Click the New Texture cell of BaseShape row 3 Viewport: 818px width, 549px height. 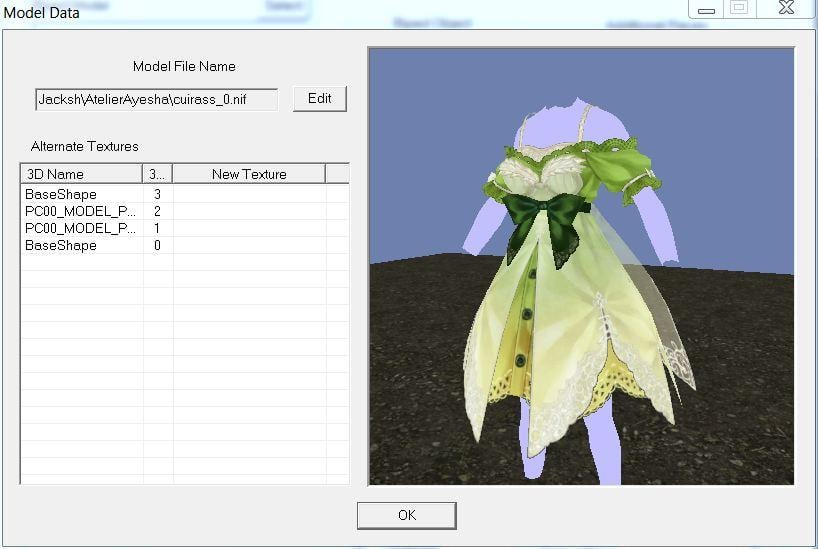click(249, 194)
